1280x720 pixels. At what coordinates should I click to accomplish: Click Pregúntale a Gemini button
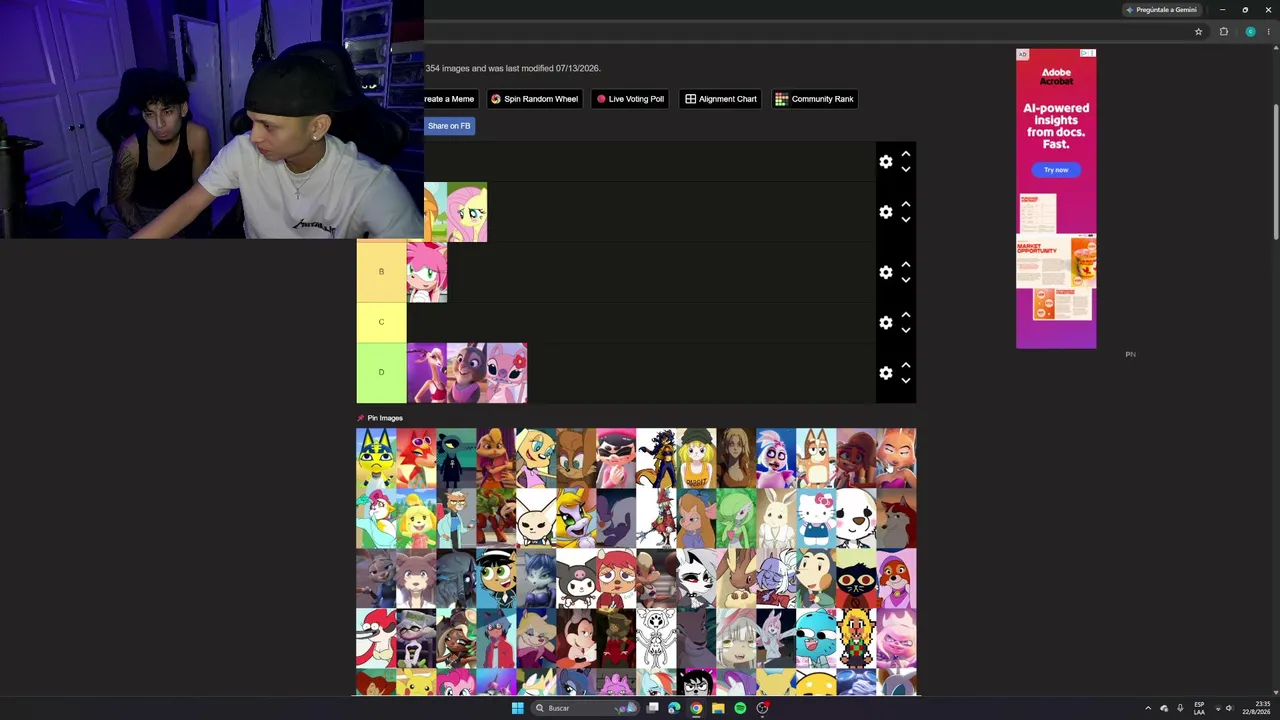tap(1162, 10)
